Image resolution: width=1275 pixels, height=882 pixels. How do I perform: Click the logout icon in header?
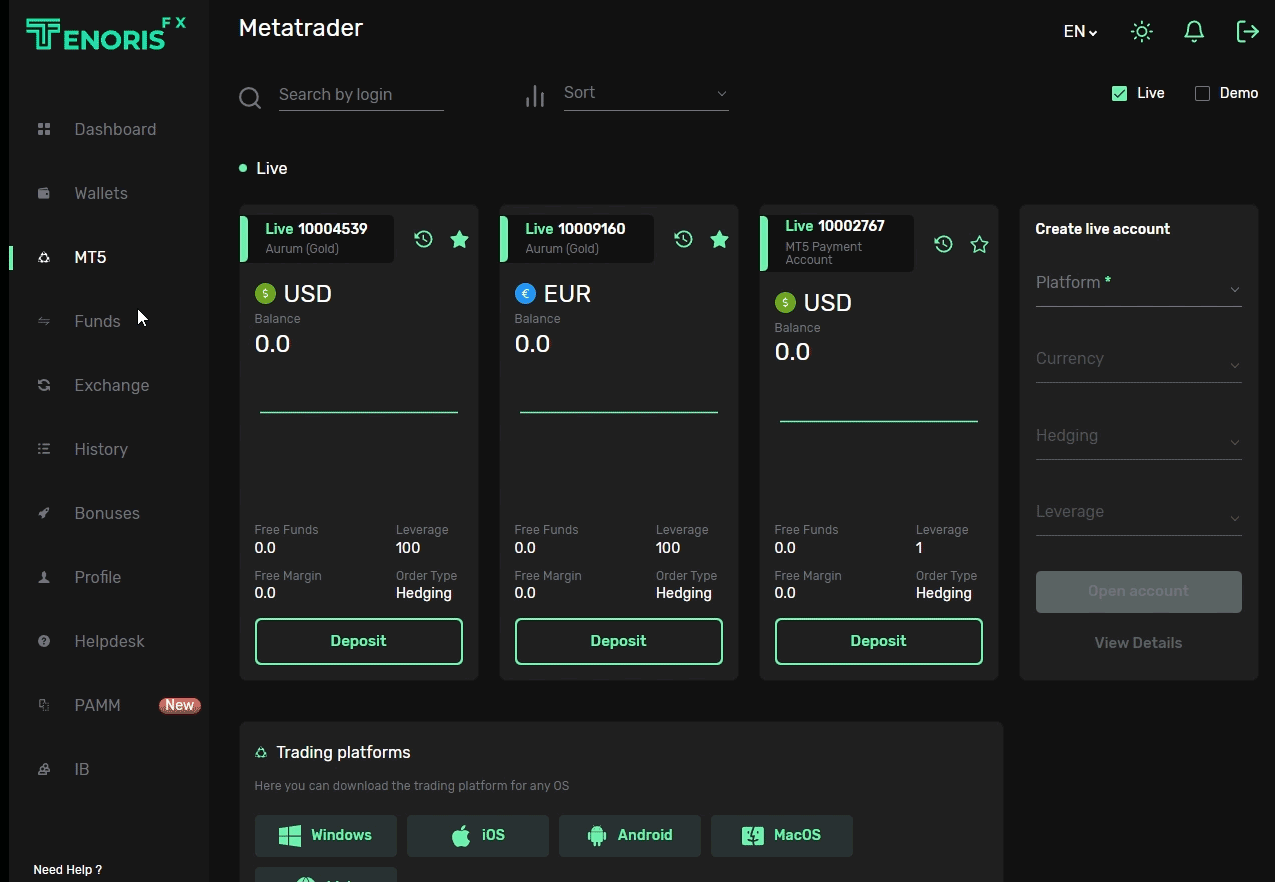coord(1247,32)
